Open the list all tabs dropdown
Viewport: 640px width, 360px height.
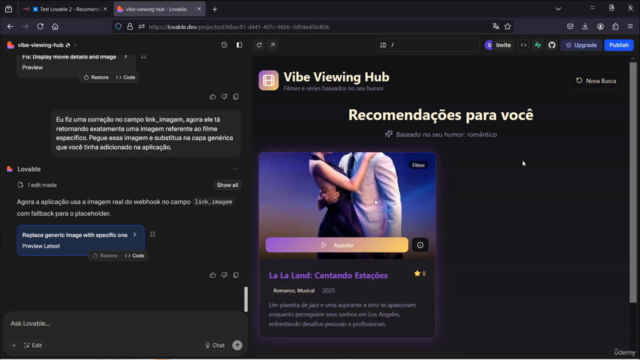[x=558, y=9]
